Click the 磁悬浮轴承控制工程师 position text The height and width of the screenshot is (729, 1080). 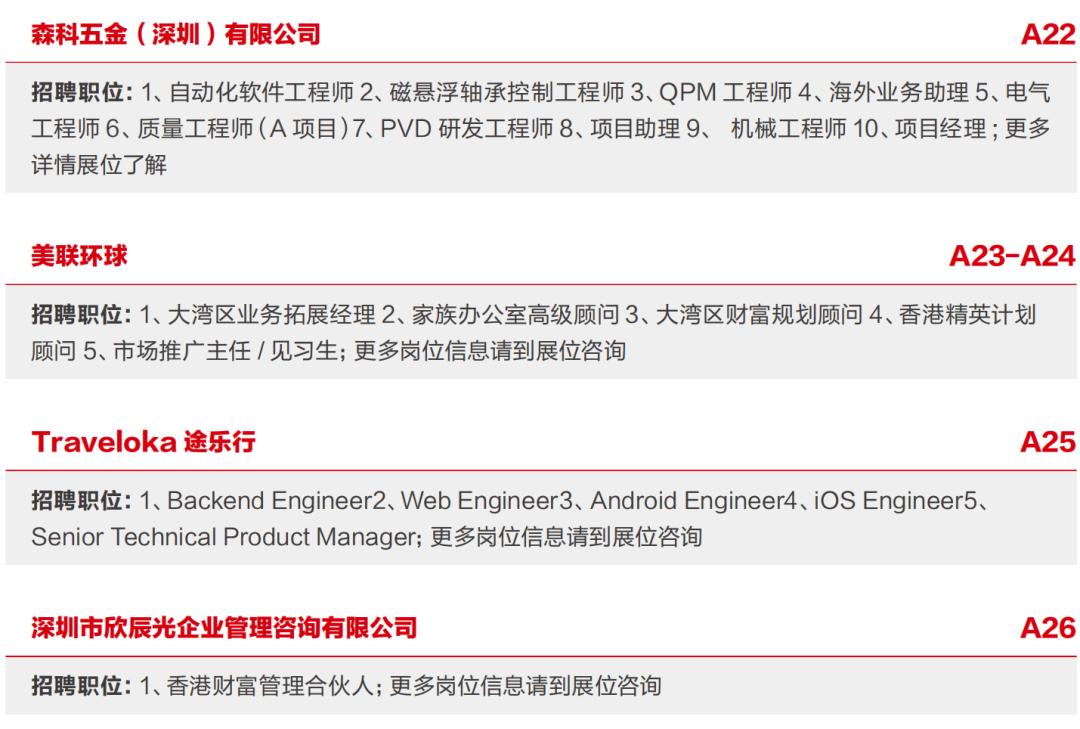(507, 92)
